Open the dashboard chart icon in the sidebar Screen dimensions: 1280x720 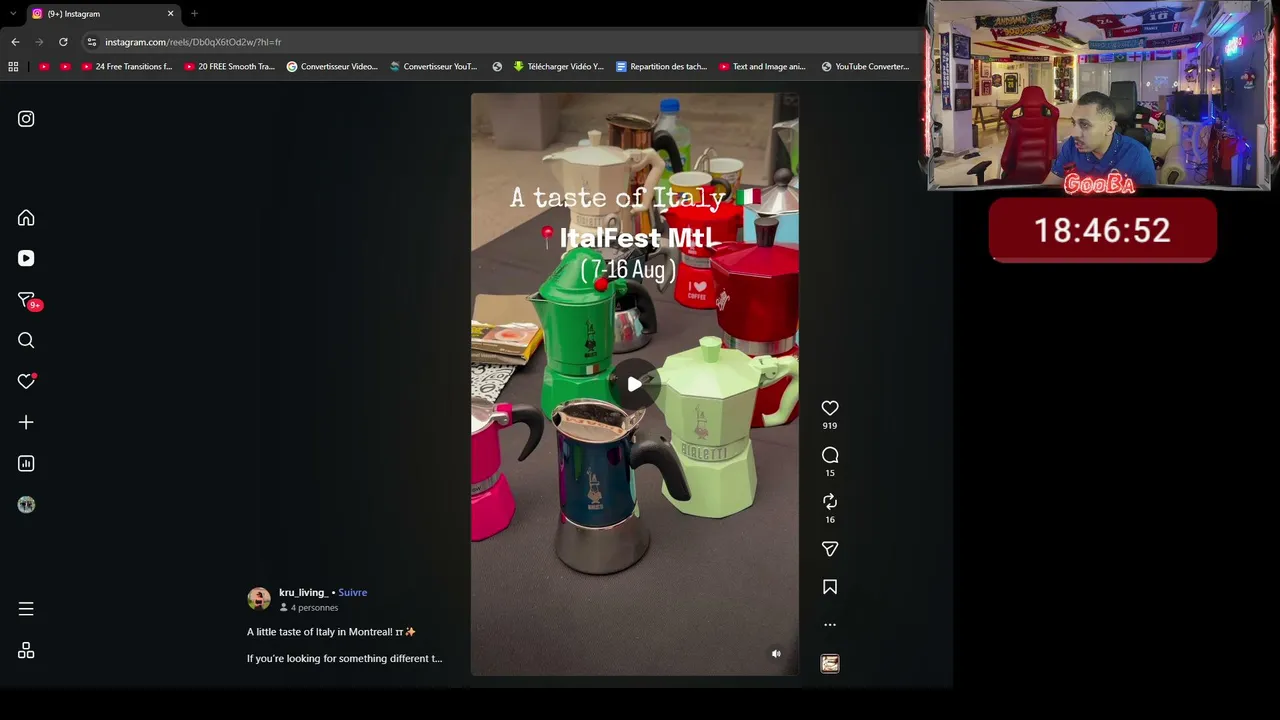pyautogui.click(x=26, y=463)
